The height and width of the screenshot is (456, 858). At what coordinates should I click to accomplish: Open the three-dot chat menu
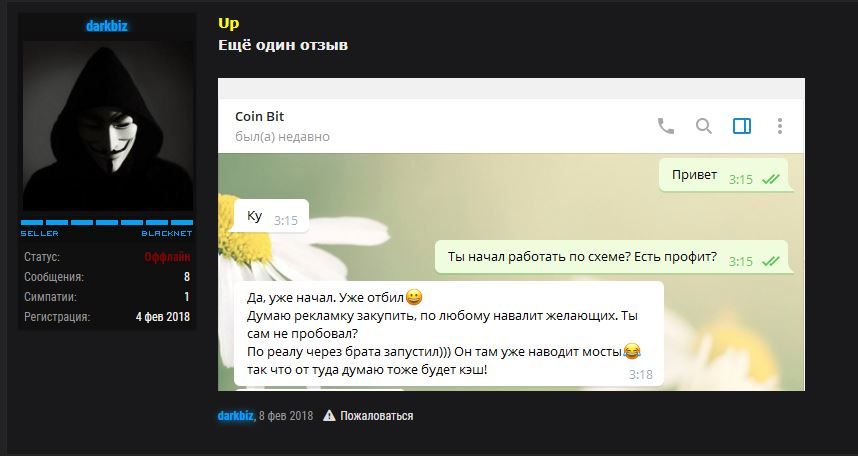(x=780, y=126)
